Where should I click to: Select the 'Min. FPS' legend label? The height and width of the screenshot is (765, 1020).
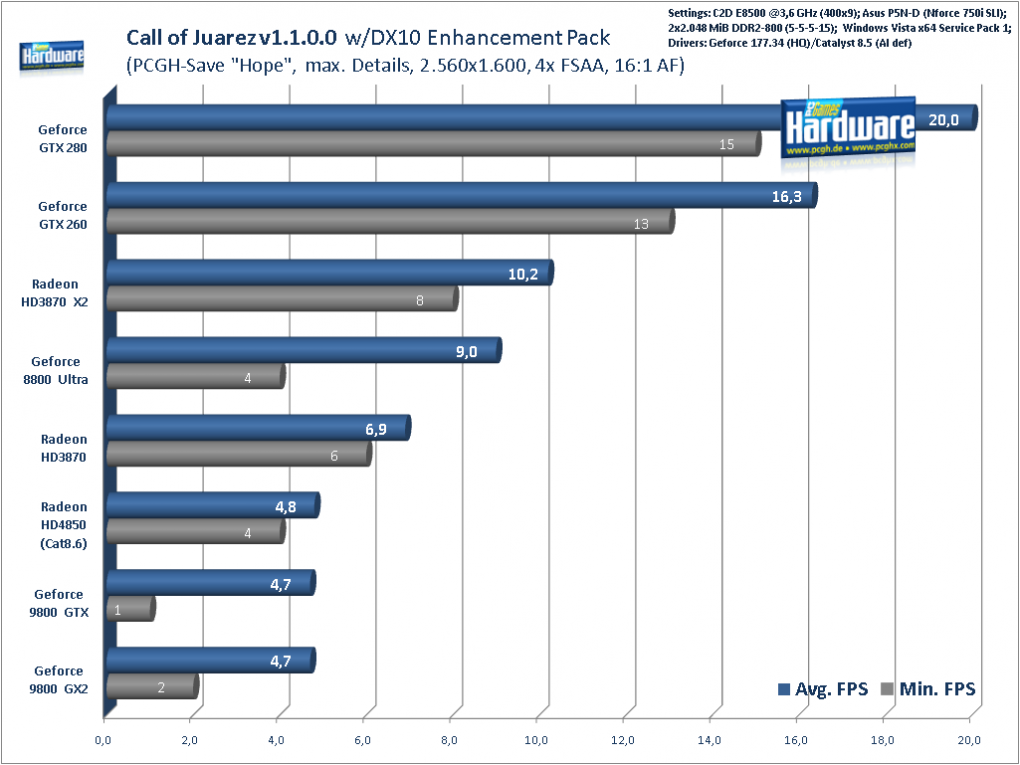[937, 690]
